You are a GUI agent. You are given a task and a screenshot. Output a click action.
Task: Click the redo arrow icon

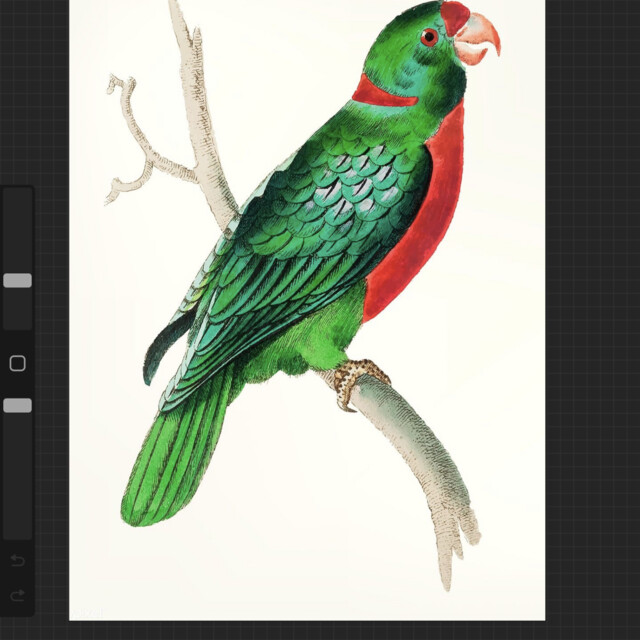[x=18, y=596]
